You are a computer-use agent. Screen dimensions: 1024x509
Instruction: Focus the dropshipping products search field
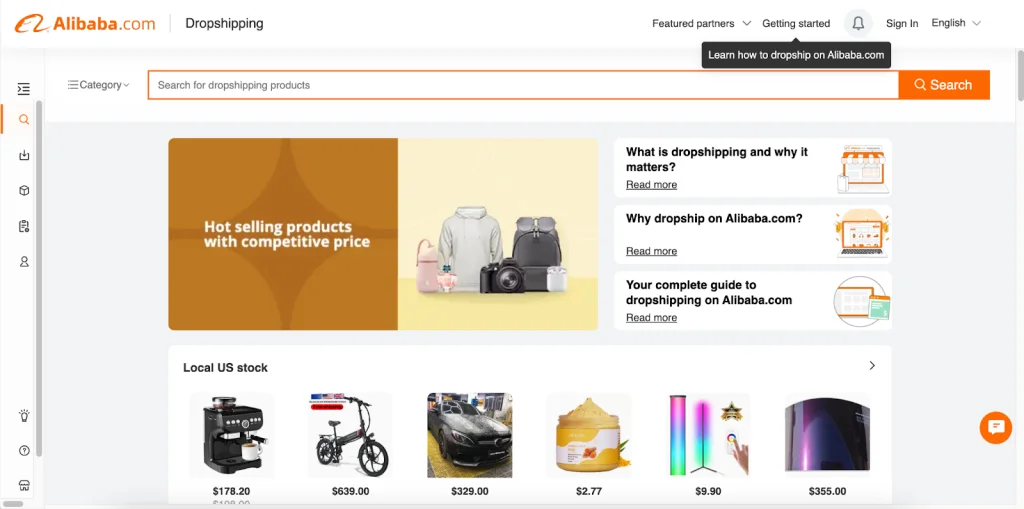pyautogui.click(x=523, y=85)
